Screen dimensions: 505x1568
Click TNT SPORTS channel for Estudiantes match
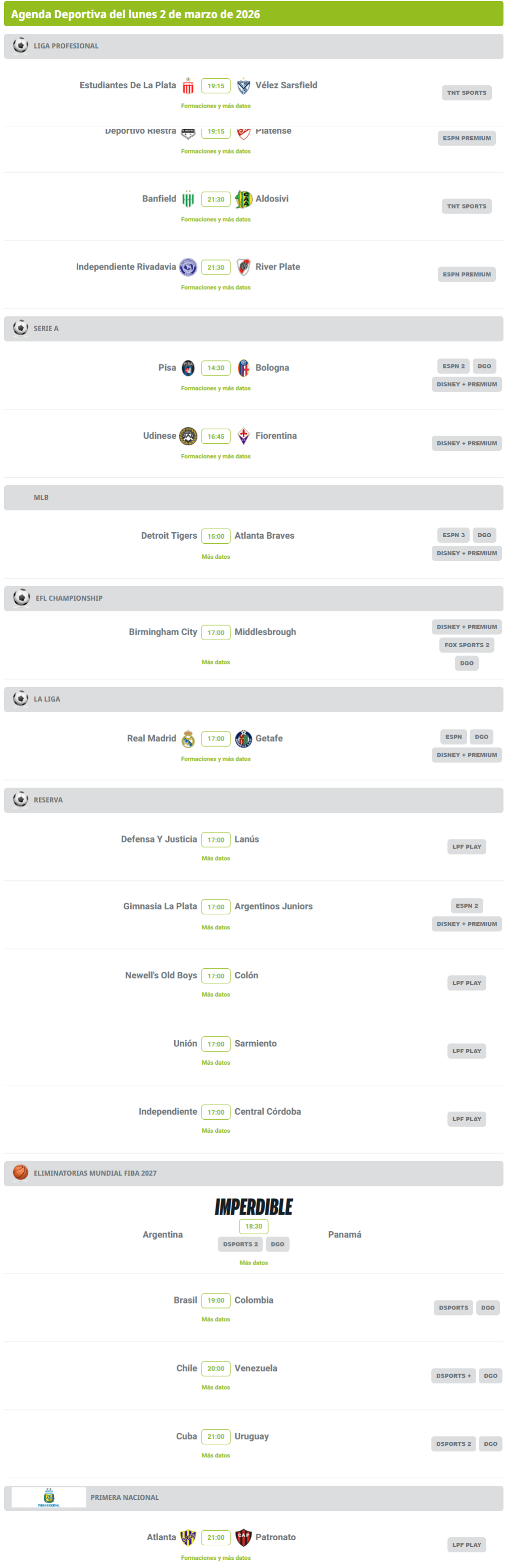pos(467,92)
